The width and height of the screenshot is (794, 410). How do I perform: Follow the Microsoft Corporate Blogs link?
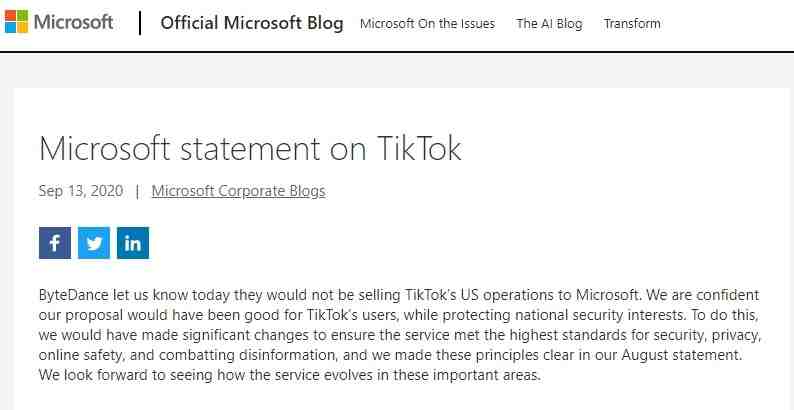point(239,191)
